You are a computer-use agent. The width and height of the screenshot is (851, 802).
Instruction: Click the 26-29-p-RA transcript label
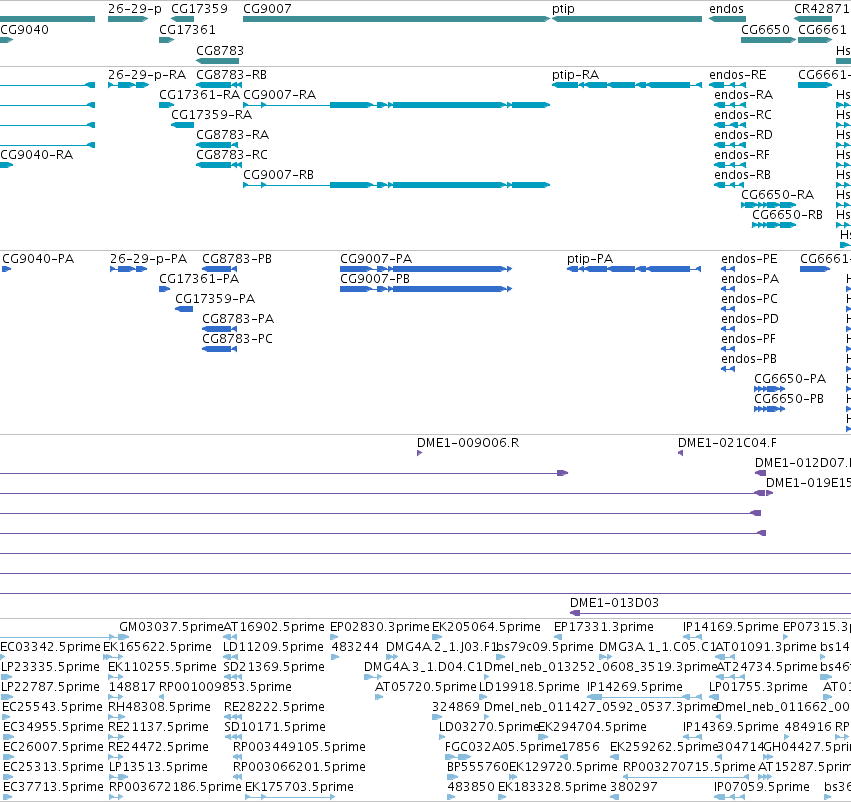click(x=147, y=75)
